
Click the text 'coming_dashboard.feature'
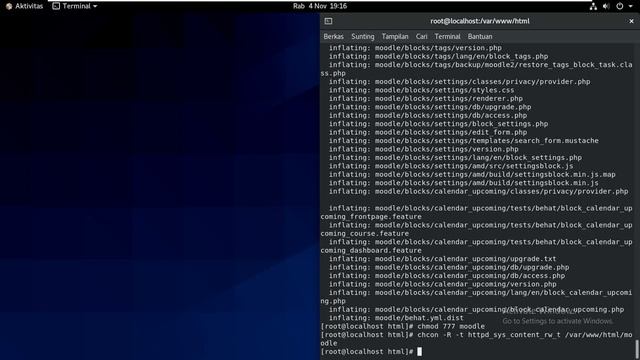[x=371, y=250]
